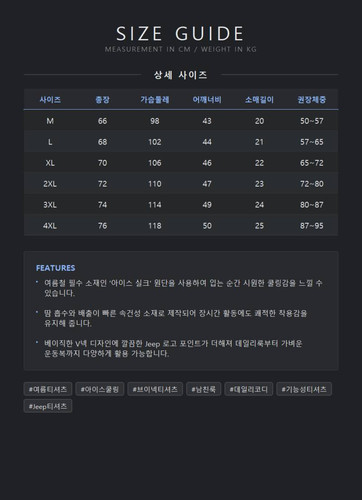
Task: Select the 총장 column header
Action: (102, 100)
